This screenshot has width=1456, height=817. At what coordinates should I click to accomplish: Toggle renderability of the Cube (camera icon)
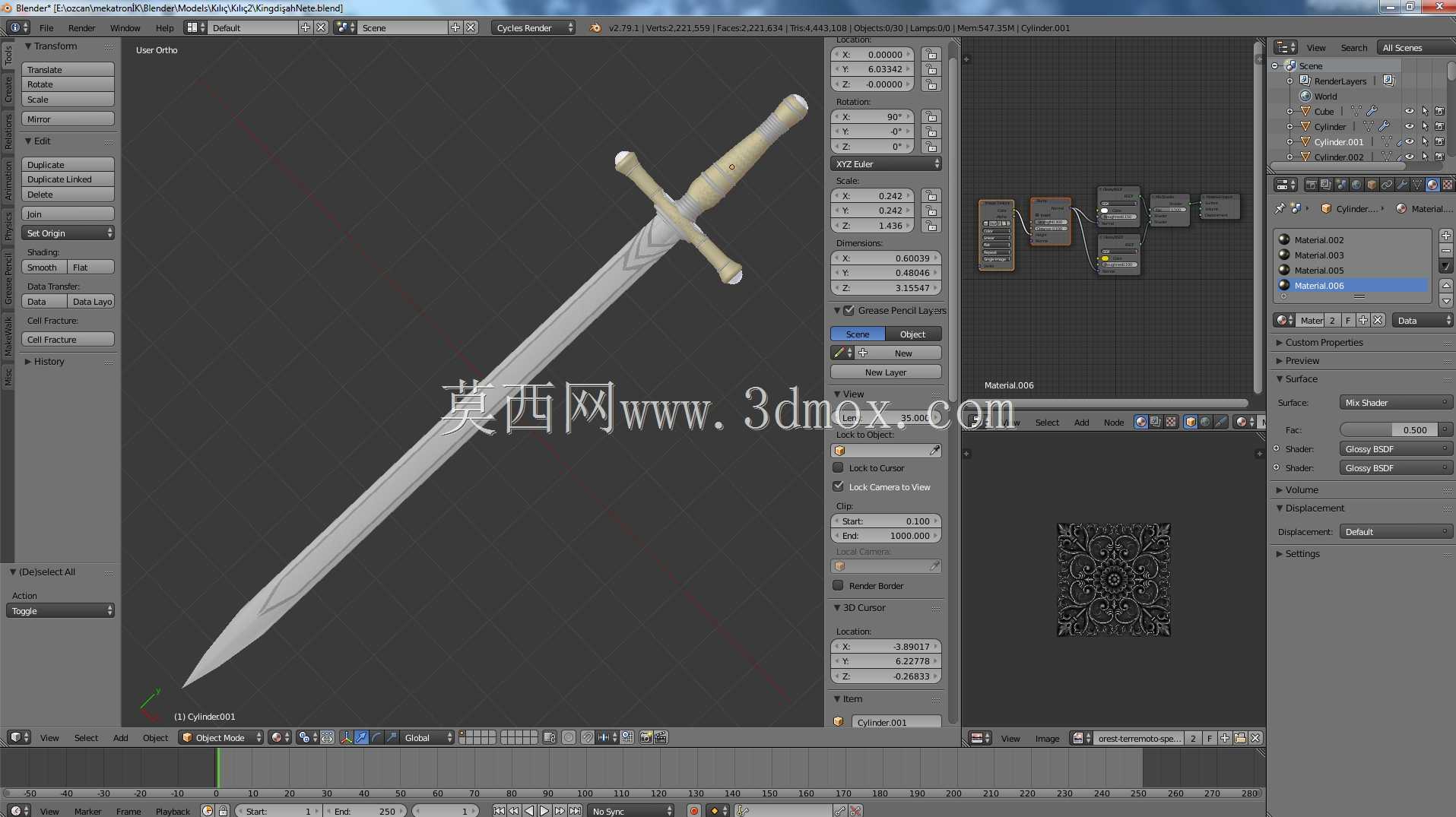click(1439, 111)
